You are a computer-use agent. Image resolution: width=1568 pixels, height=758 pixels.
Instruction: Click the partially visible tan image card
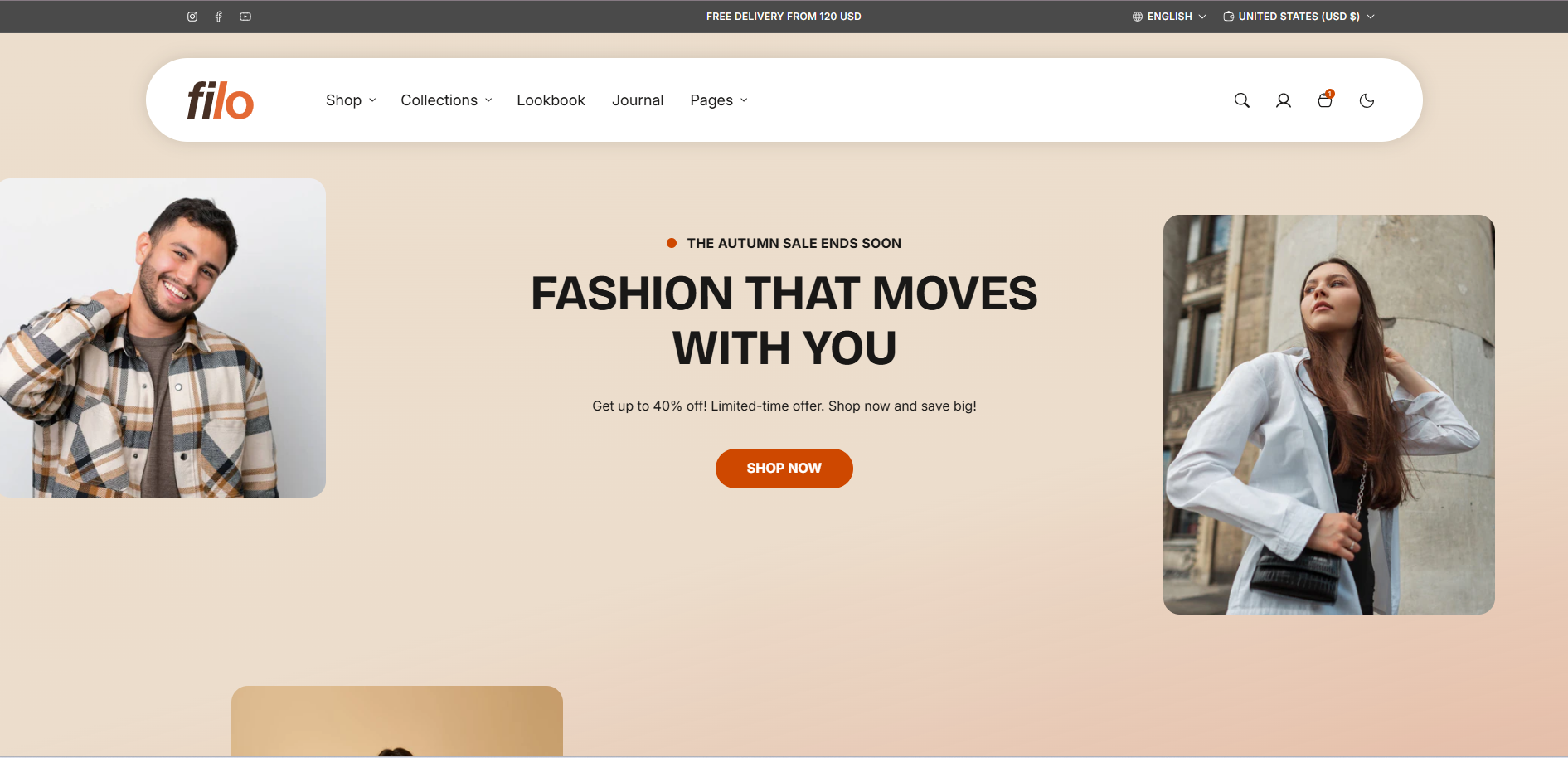tap(396, 722)
